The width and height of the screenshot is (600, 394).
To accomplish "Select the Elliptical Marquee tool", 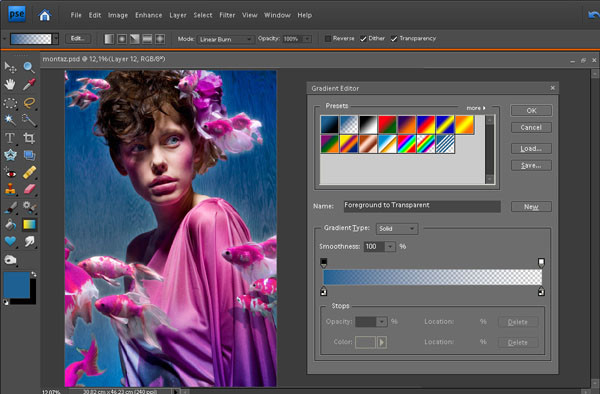I will point(10,103).
